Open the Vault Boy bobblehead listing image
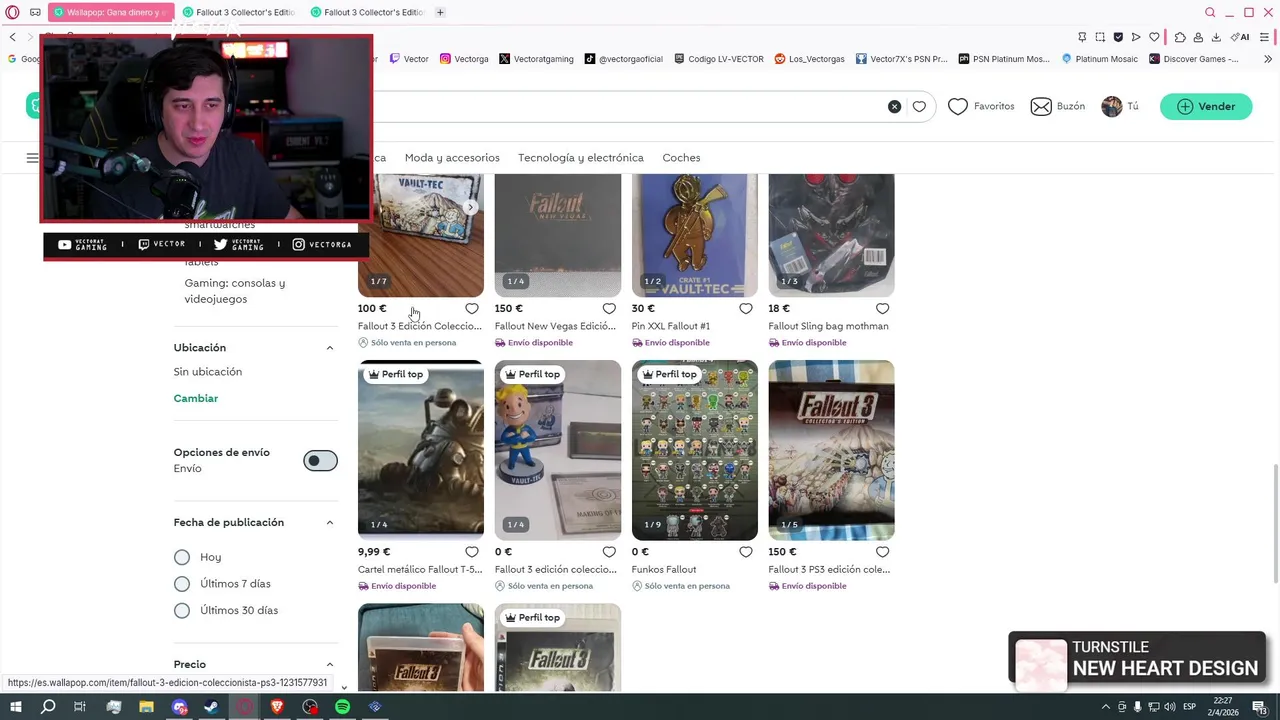This screenshot has height=720, width=1280. pyautogui.click(x=558, y=450)
